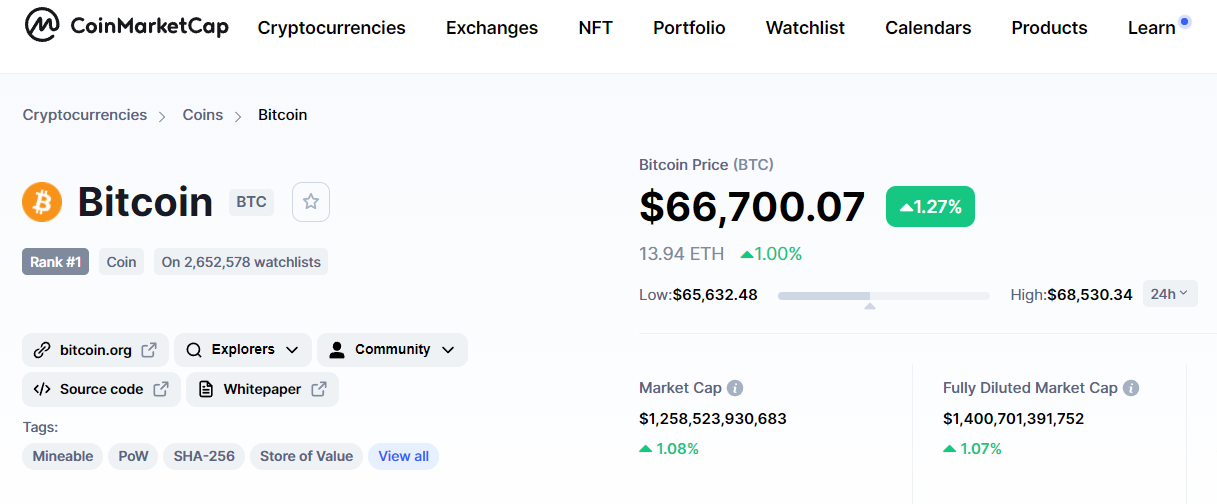This screenshot has height=504, width=1217.
Task: Open the Cryptocurrencies menu
Action: [x=332, y=28]
